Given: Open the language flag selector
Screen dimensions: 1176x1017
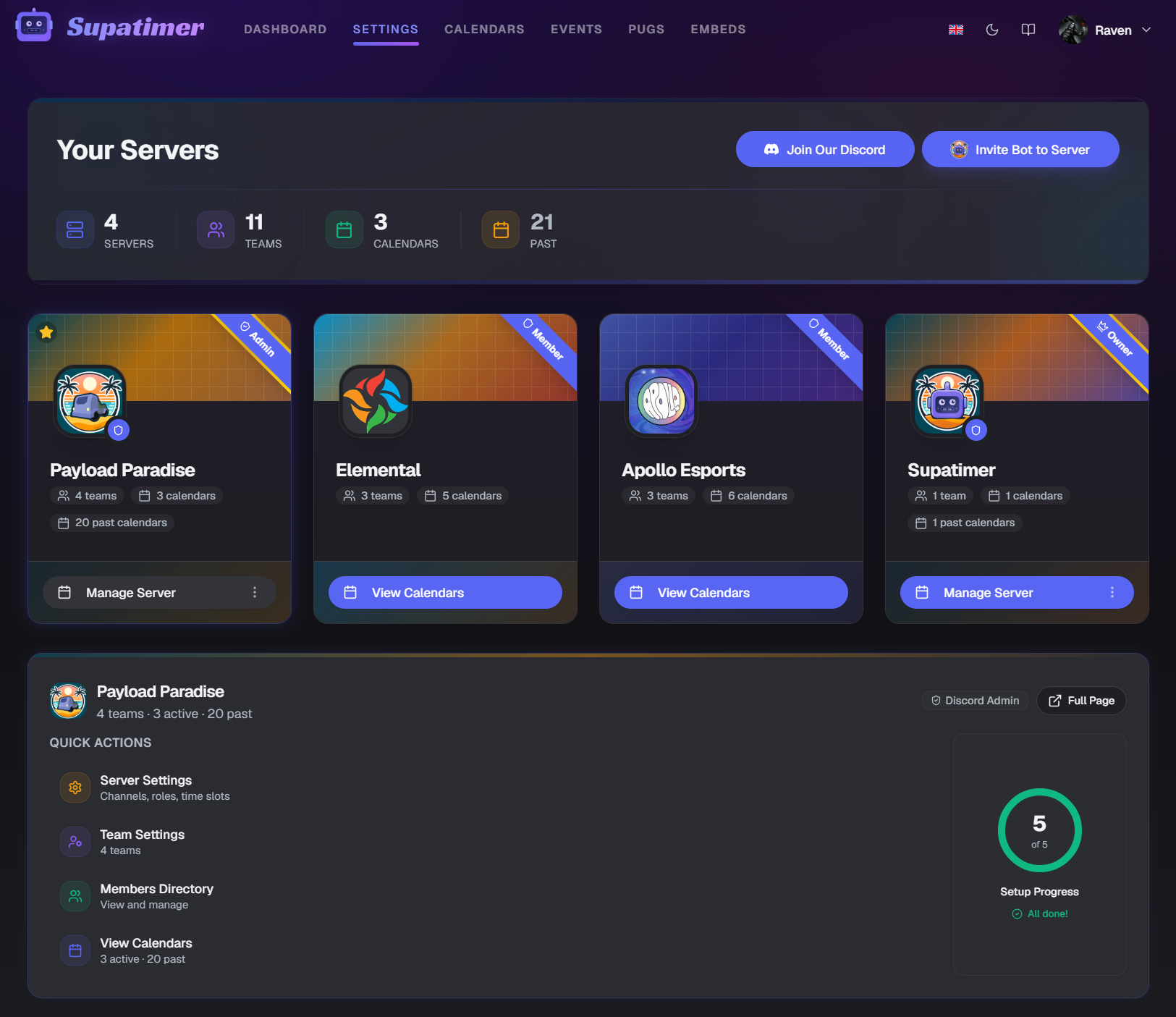Looking at the screenshot, I should click(x=956, y=30).
